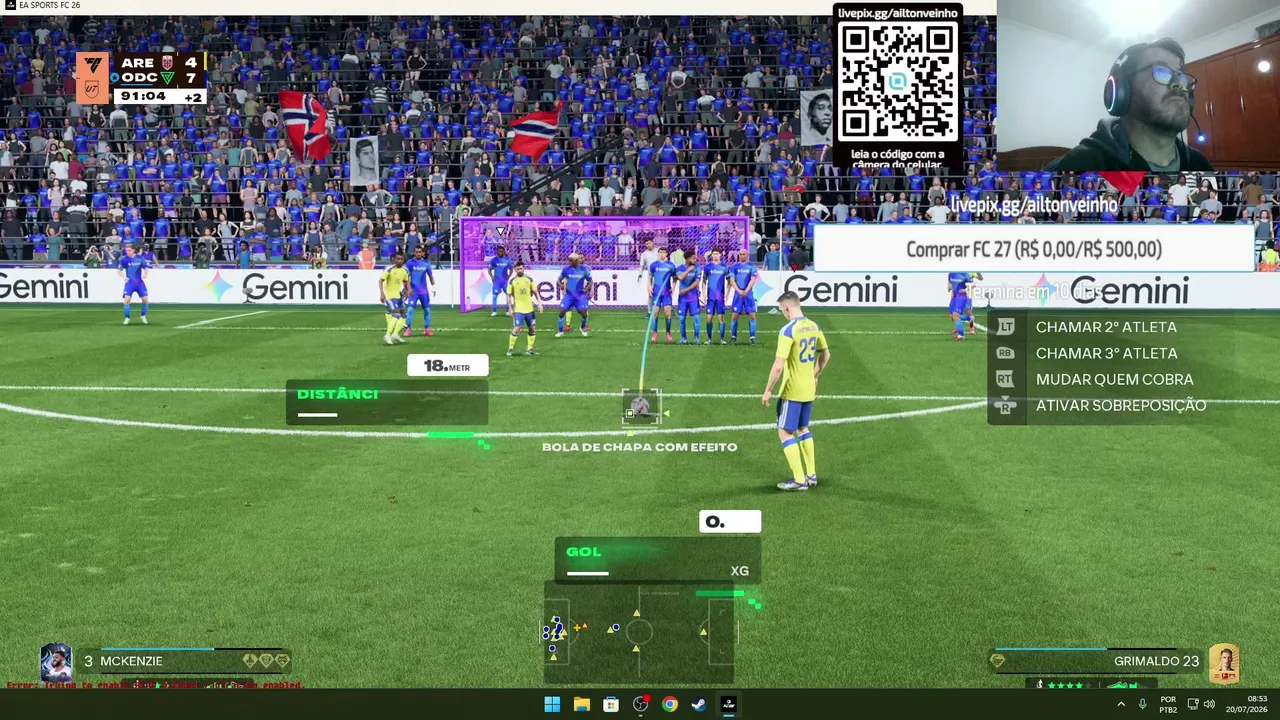Click the GRIMALDO 23 name bar
This screenshot has width=1280, height=720.
(x=1098, y=661)
